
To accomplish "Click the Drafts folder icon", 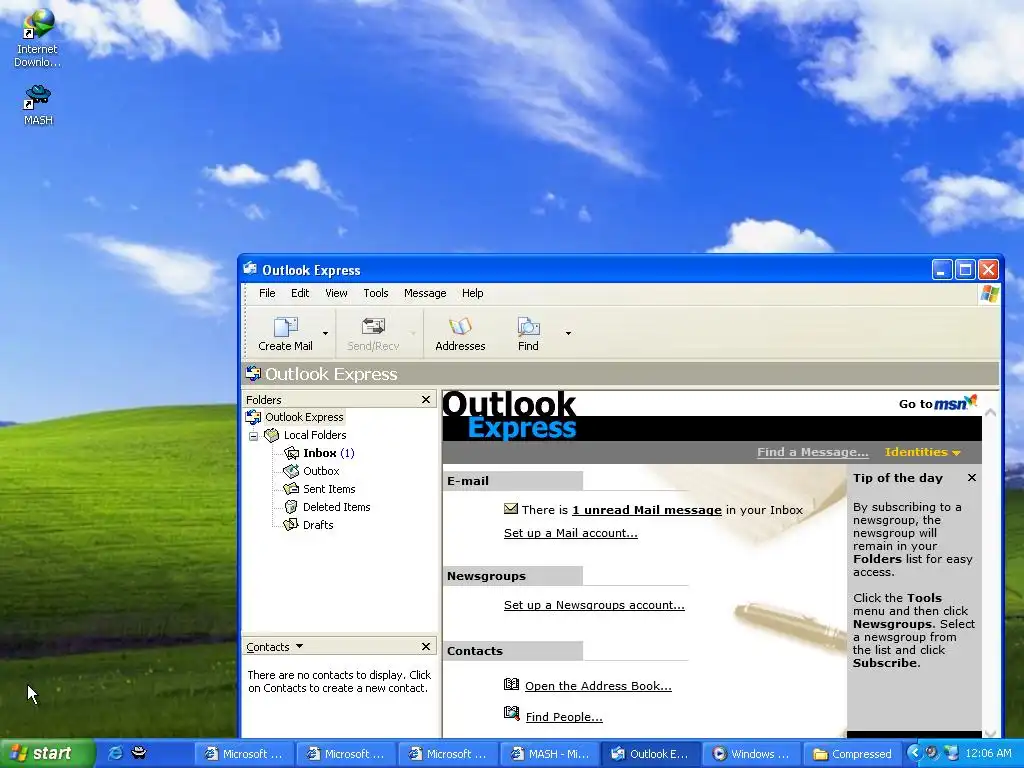I will (x=291, y=525).
